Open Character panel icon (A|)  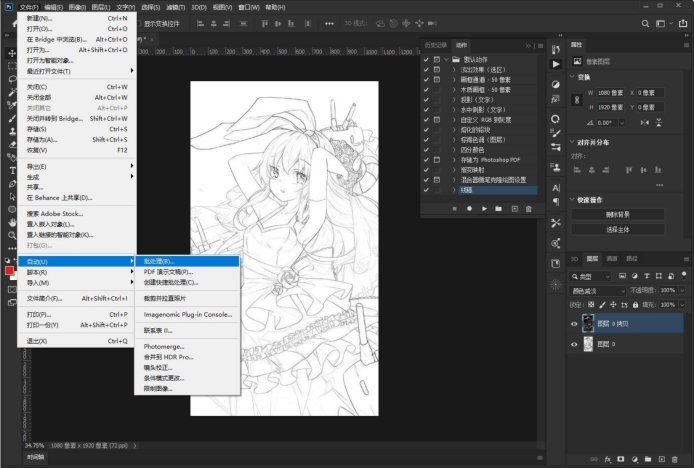555,188
